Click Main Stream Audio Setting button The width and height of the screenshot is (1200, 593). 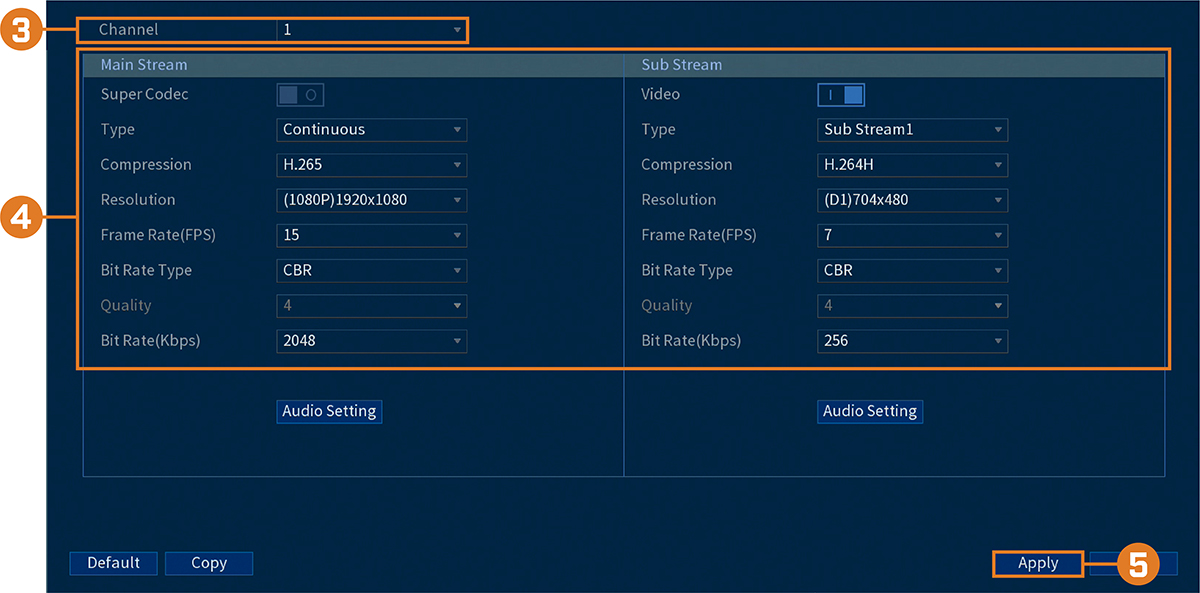pos(329,411)
